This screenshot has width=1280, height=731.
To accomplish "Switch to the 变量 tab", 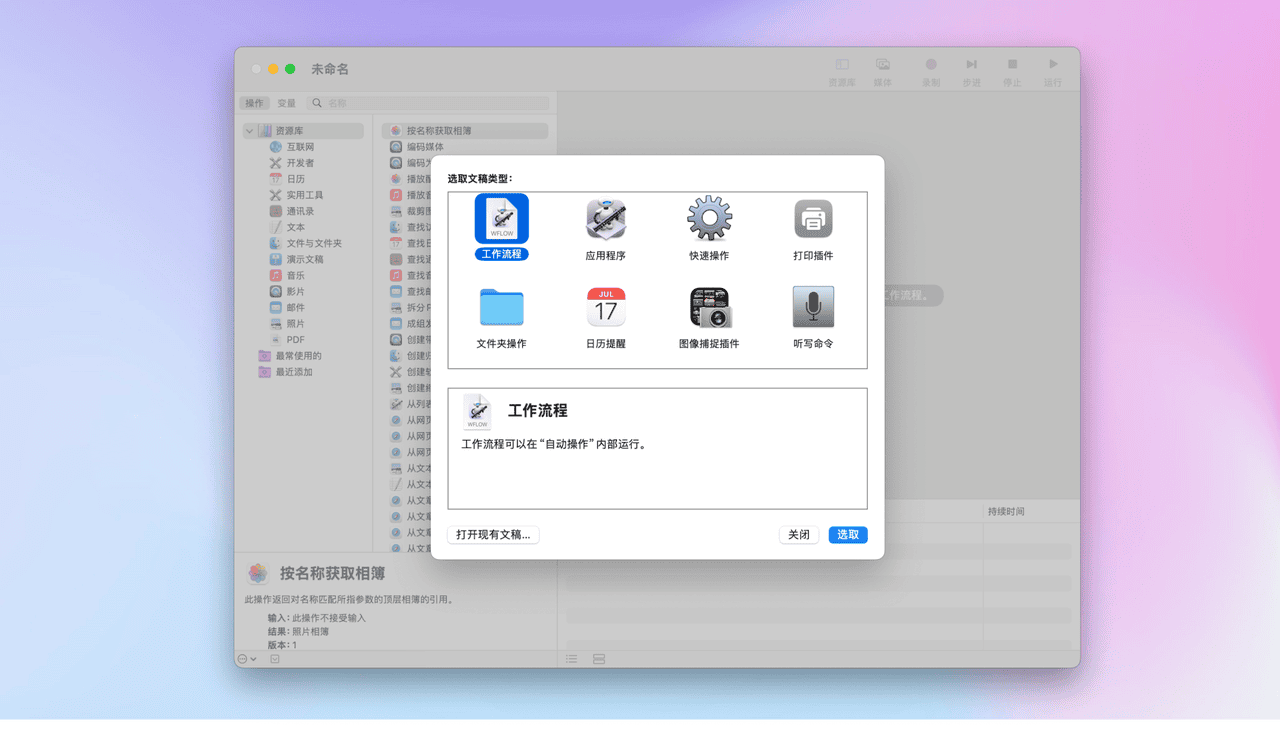I will point(287,103).
